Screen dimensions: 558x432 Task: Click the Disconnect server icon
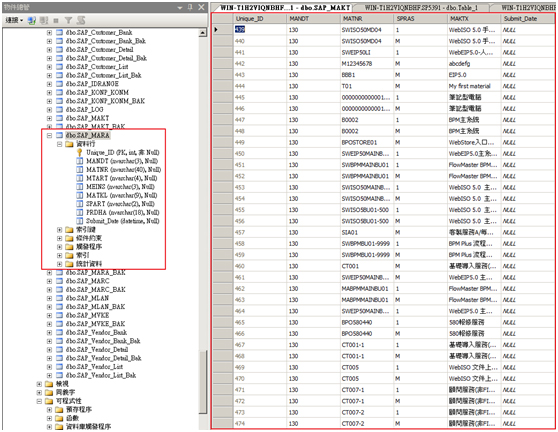(44, 20)
